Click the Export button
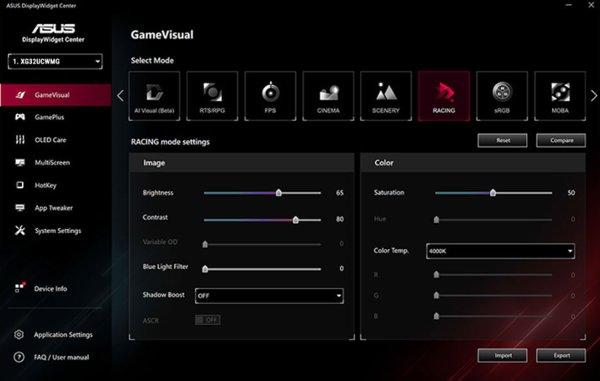This screenshot has height=381, width=600. pyautogui.click(x=561, y=355)
